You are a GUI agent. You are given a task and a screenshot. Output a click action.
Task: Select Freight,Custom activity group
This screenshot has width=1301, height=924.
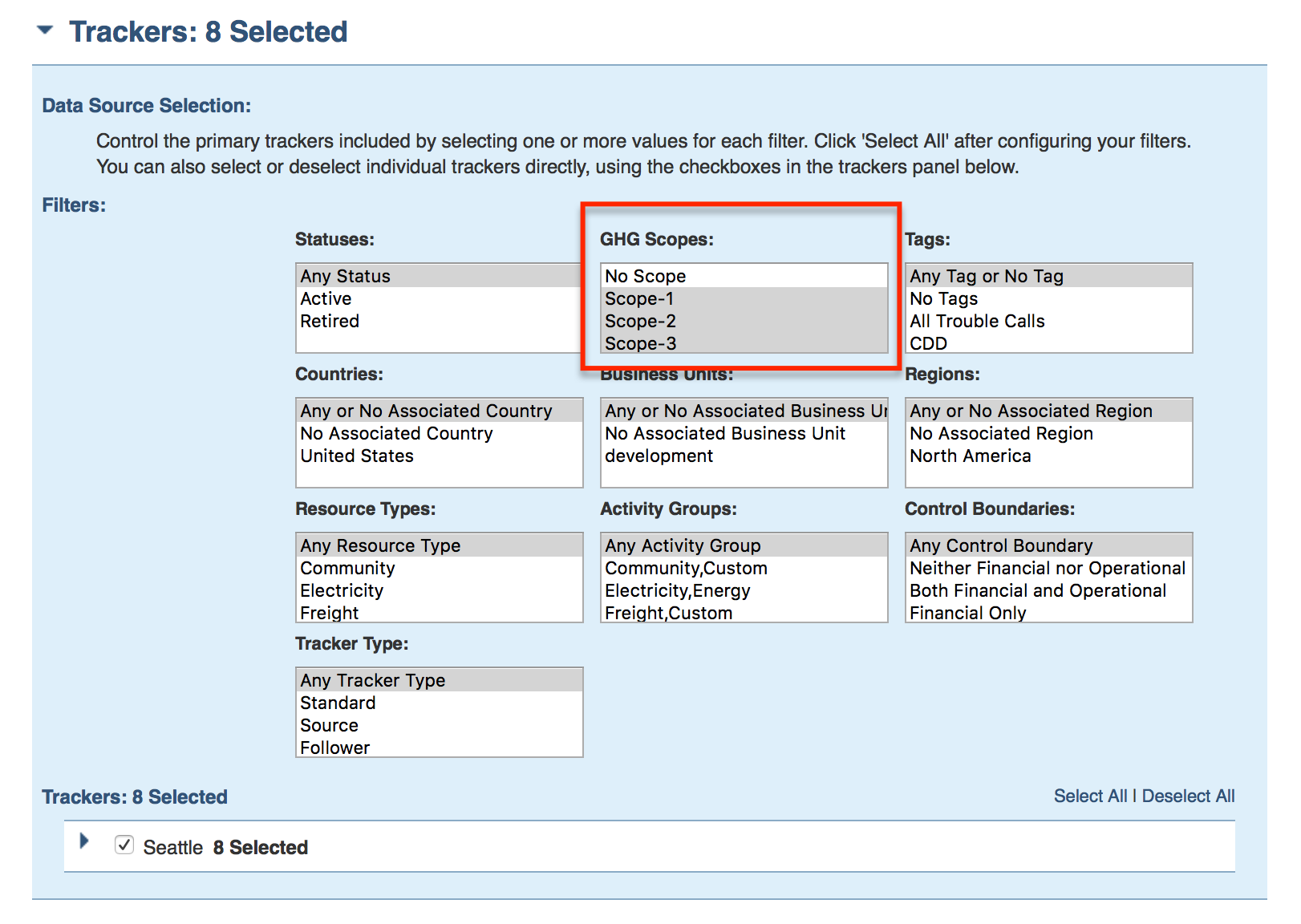[x=668, y=613]
